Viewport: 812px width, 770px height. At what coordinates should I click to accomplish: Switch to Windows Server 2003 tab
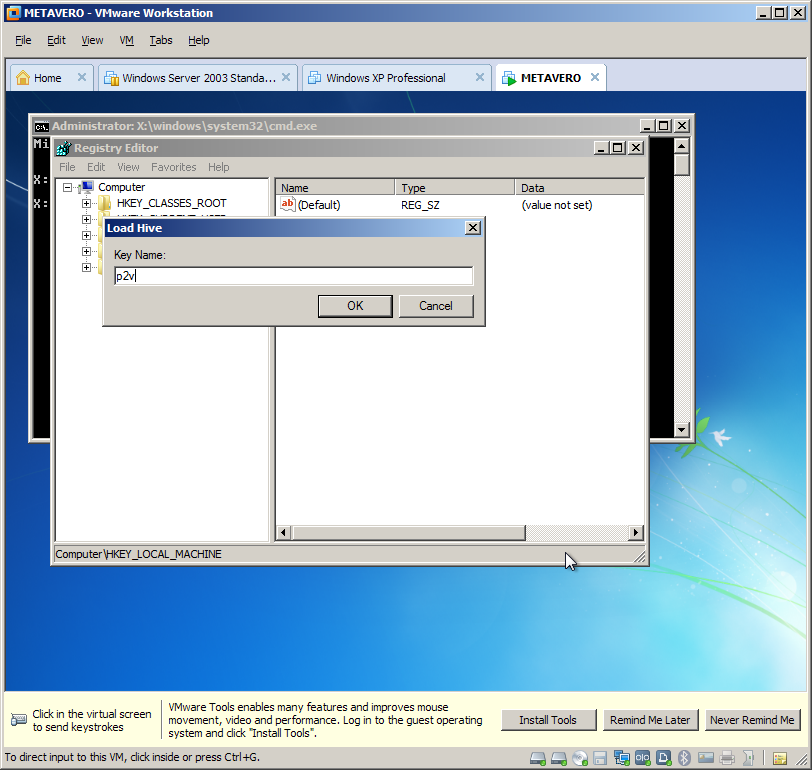point(199,78)
